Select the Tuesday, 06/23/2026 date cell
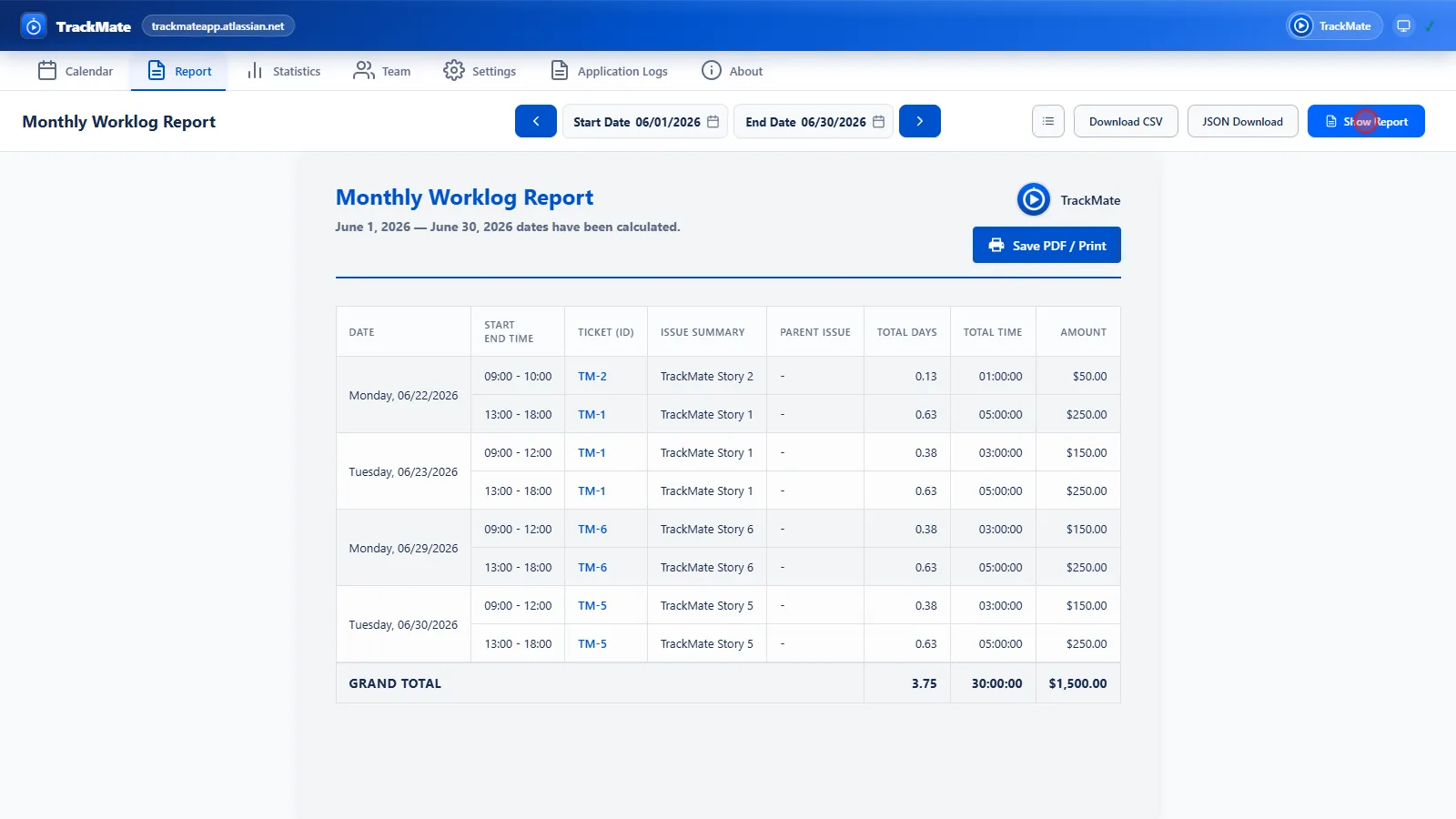Viewport: 1456px width, 819px height. [x=403, y=471]
